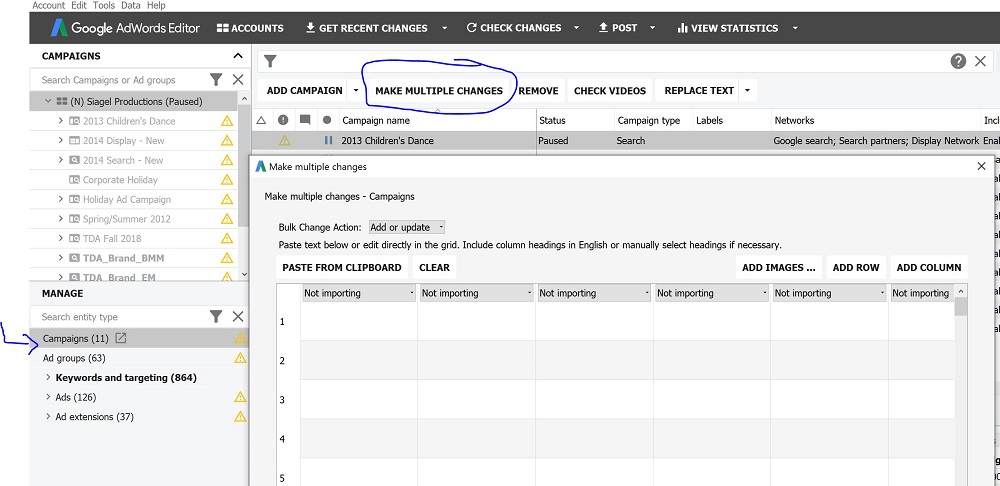Open the Data menu
This screenshot has height=486, width=1000.
point(131,5)
